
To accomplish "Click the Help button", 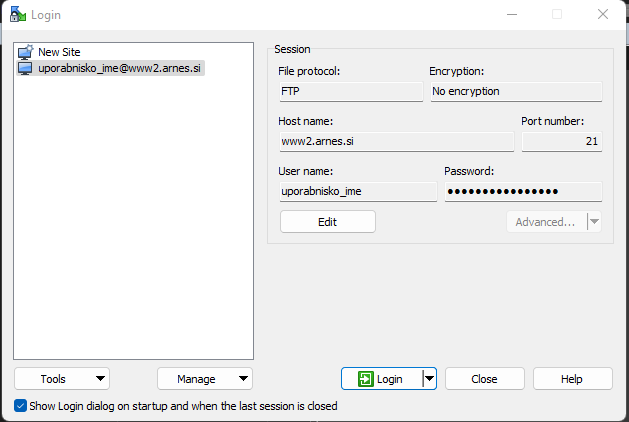I will [x=572, y=379].
